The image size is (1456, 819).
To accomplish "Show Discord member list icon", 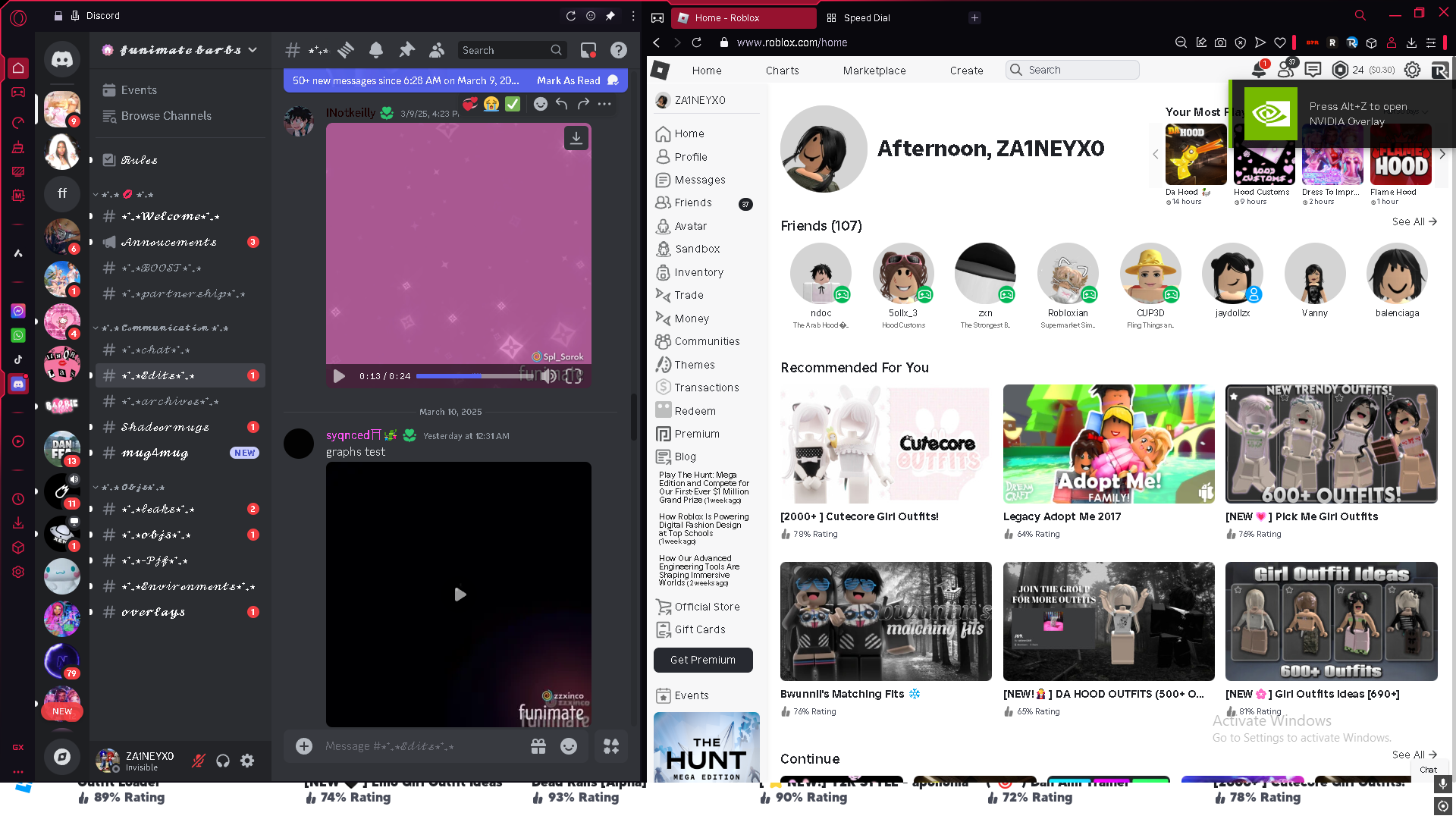I will pyautogui.click(x=437, y=50).
